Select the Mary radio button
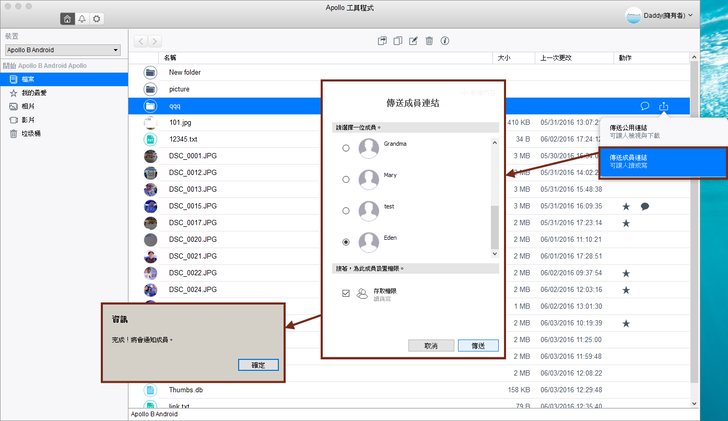The width and height of the screenshot is (728, 421). [x=346, y=180]
